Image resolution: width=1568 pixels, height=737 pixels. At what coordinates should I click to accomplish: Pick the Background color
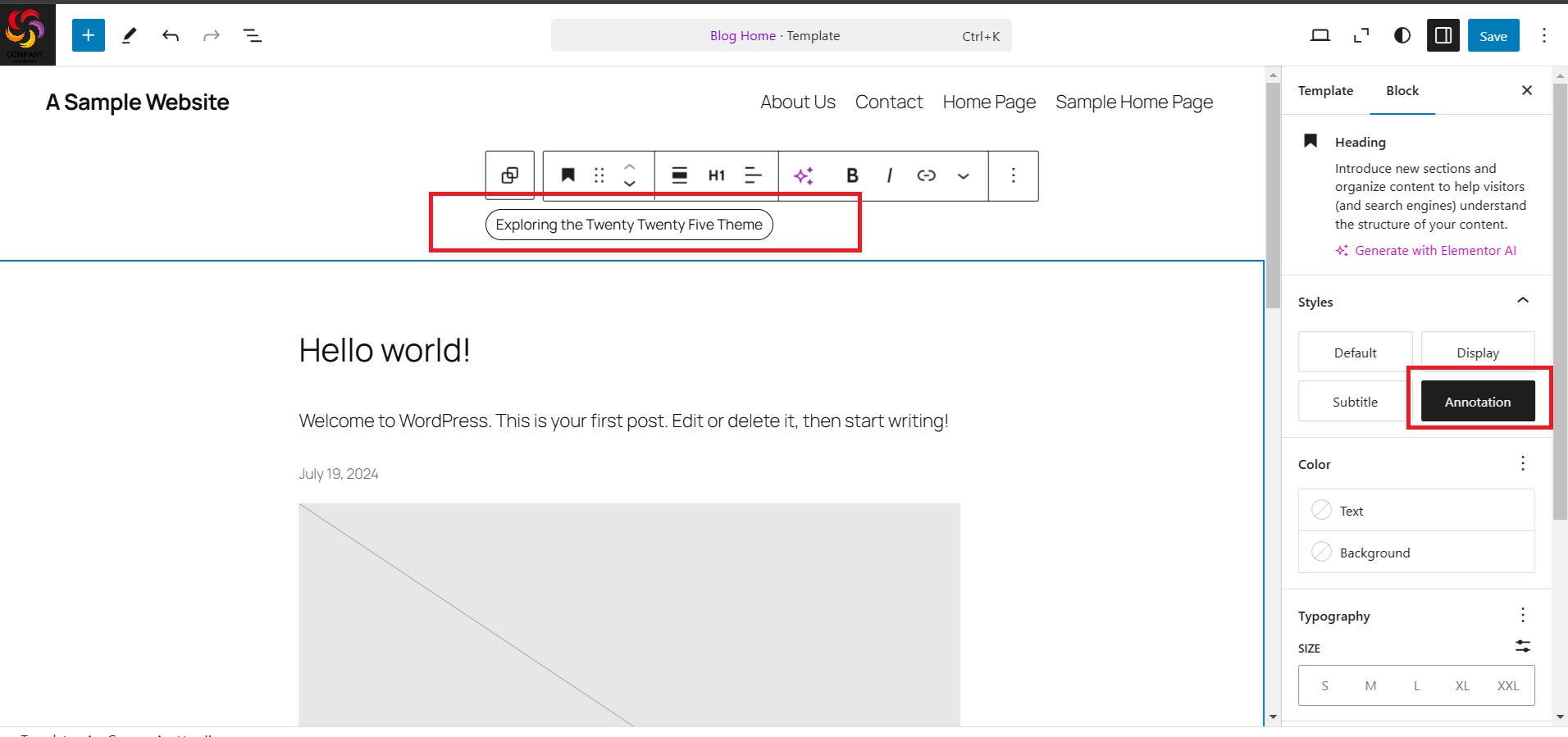point(1416,553)
